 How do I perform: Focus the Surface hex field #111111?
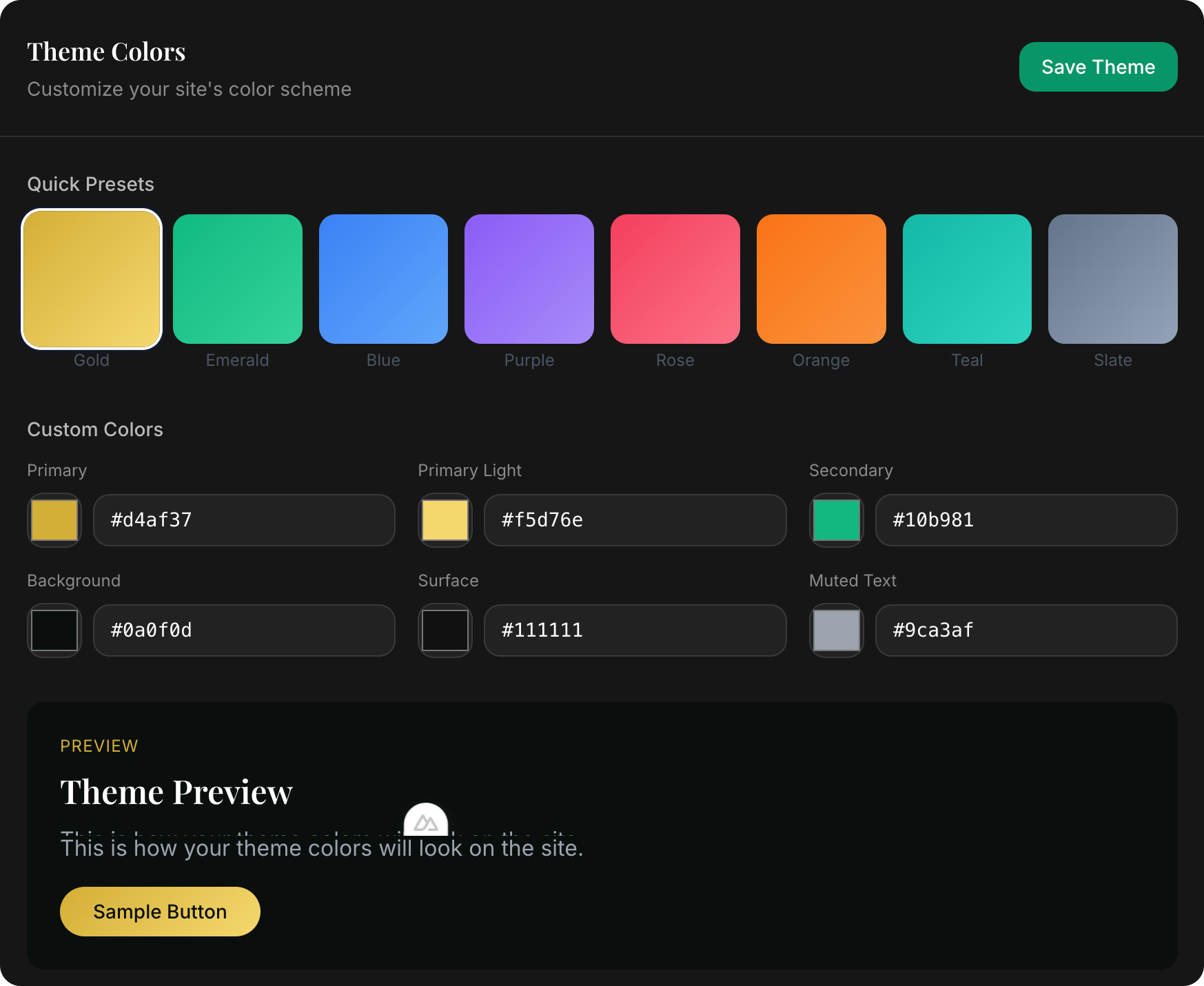point(635,630)
